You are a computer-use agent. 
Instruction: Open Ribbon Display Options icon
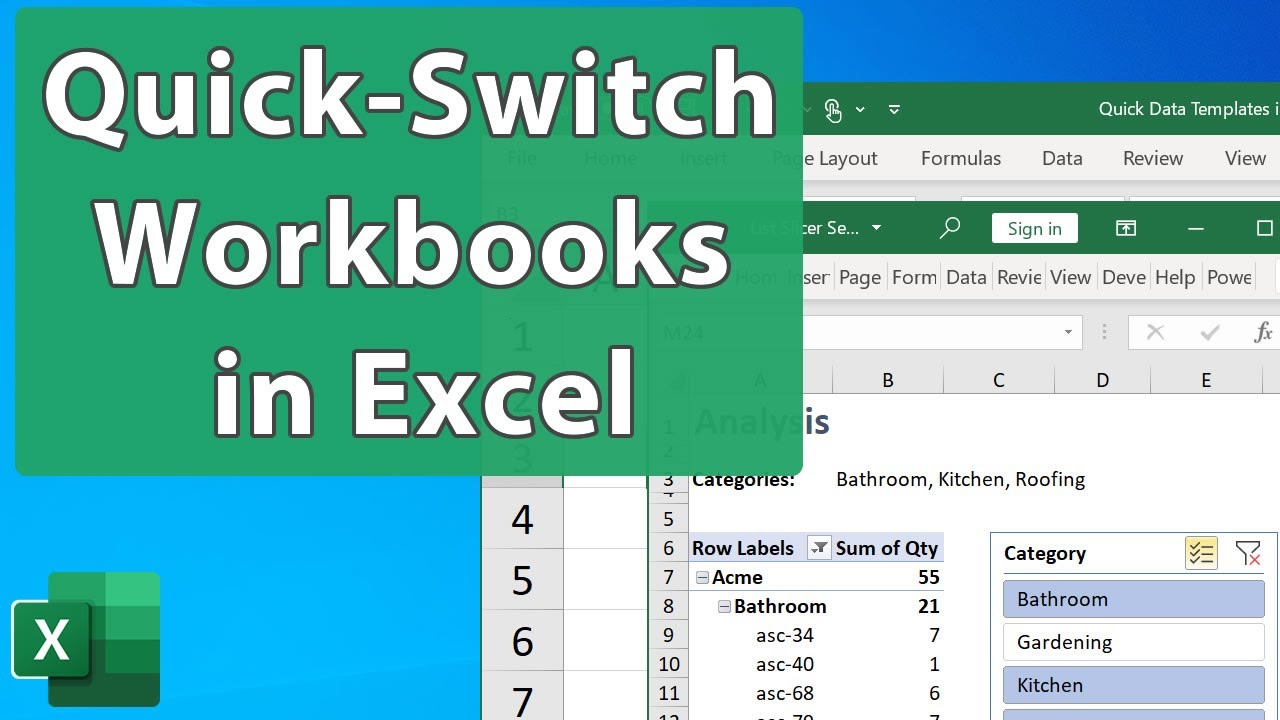coord(1126,228)
